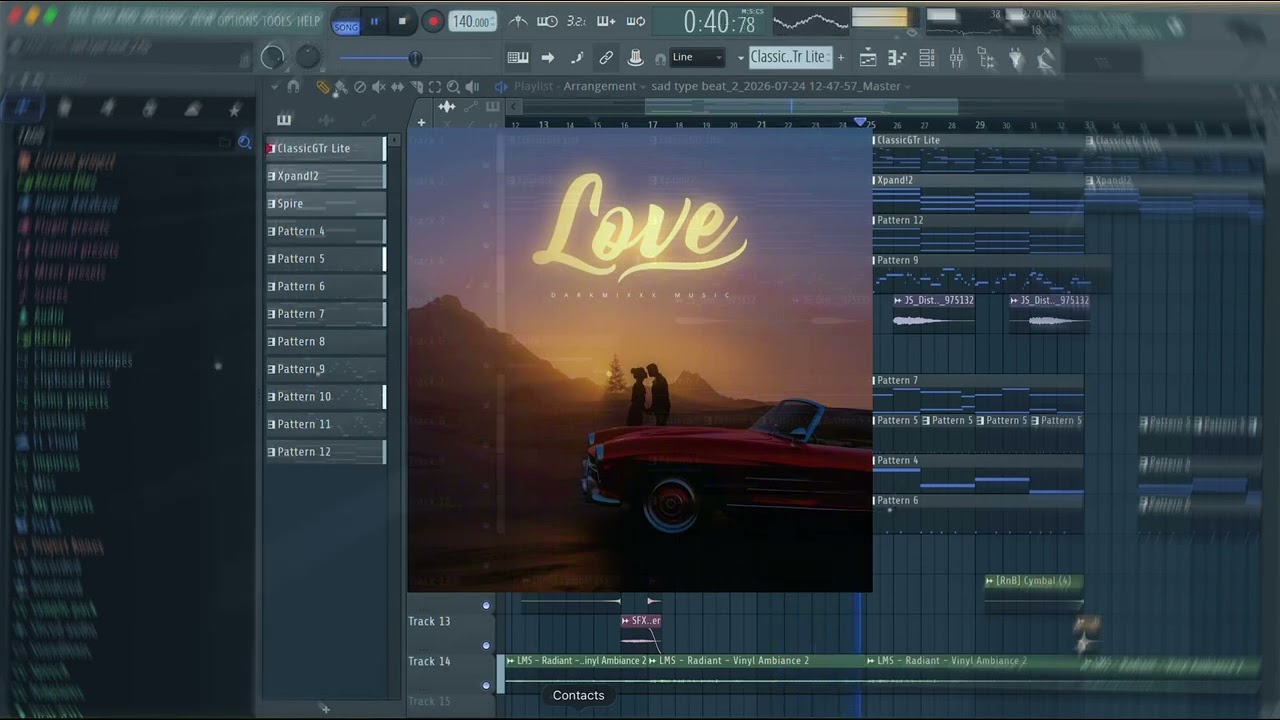Open the TOOLS menu
The height and width of the screenshot is (720, 1280).
(x=277, y=21)
